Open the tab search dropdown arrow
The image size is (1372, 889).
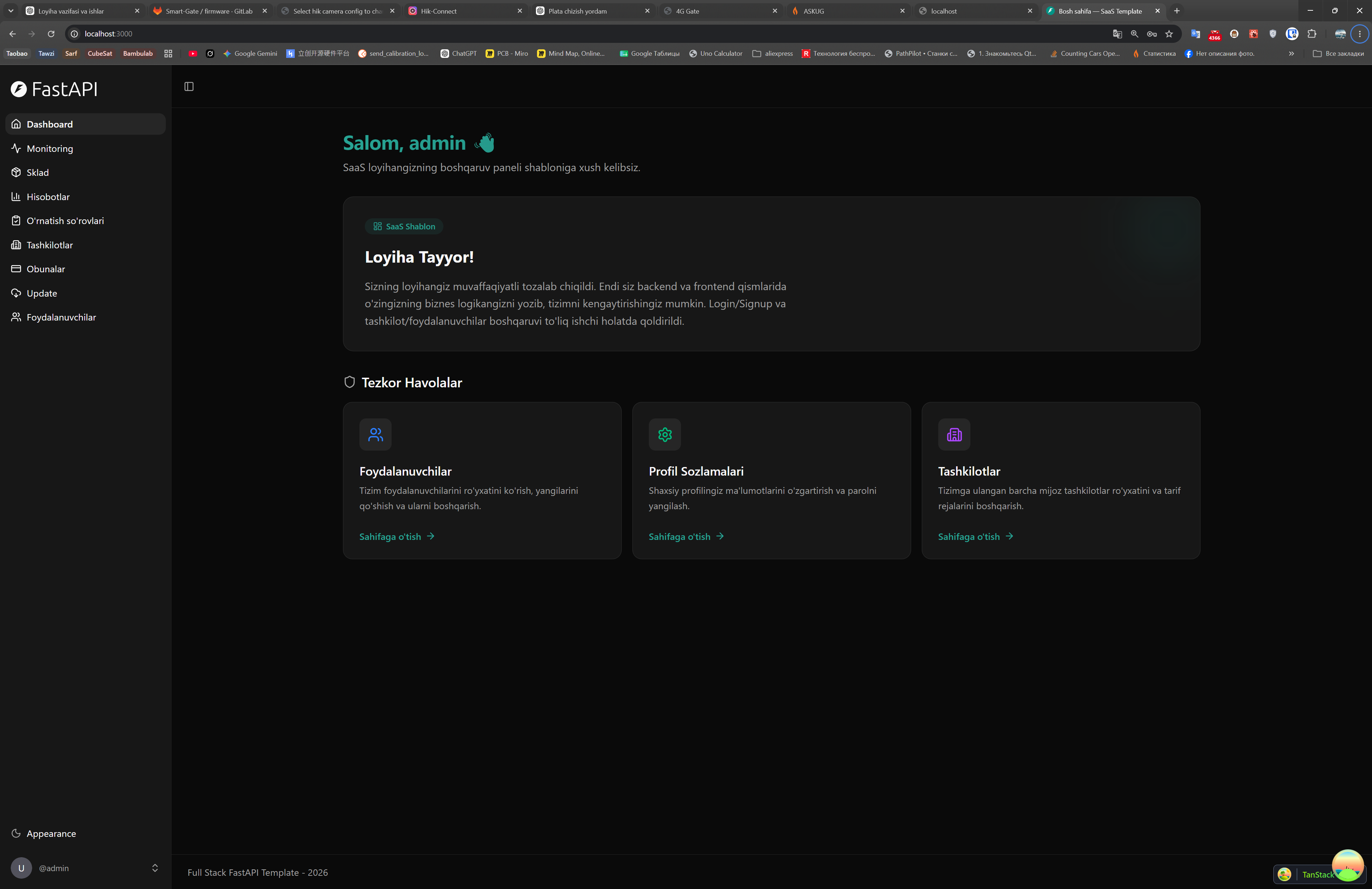pos(11,11)
